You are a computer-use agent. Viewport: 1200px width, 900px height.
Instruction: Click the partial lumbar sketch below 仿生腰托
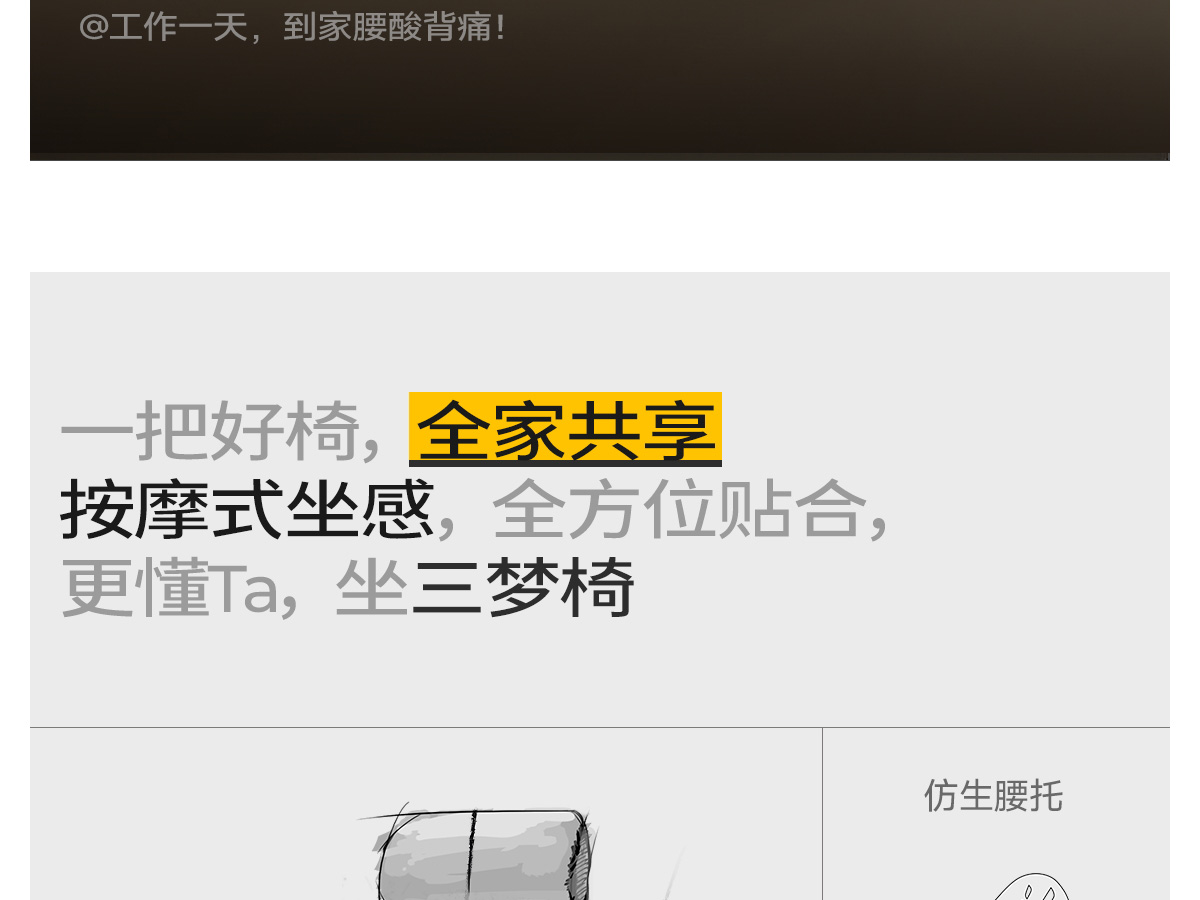1030,887
